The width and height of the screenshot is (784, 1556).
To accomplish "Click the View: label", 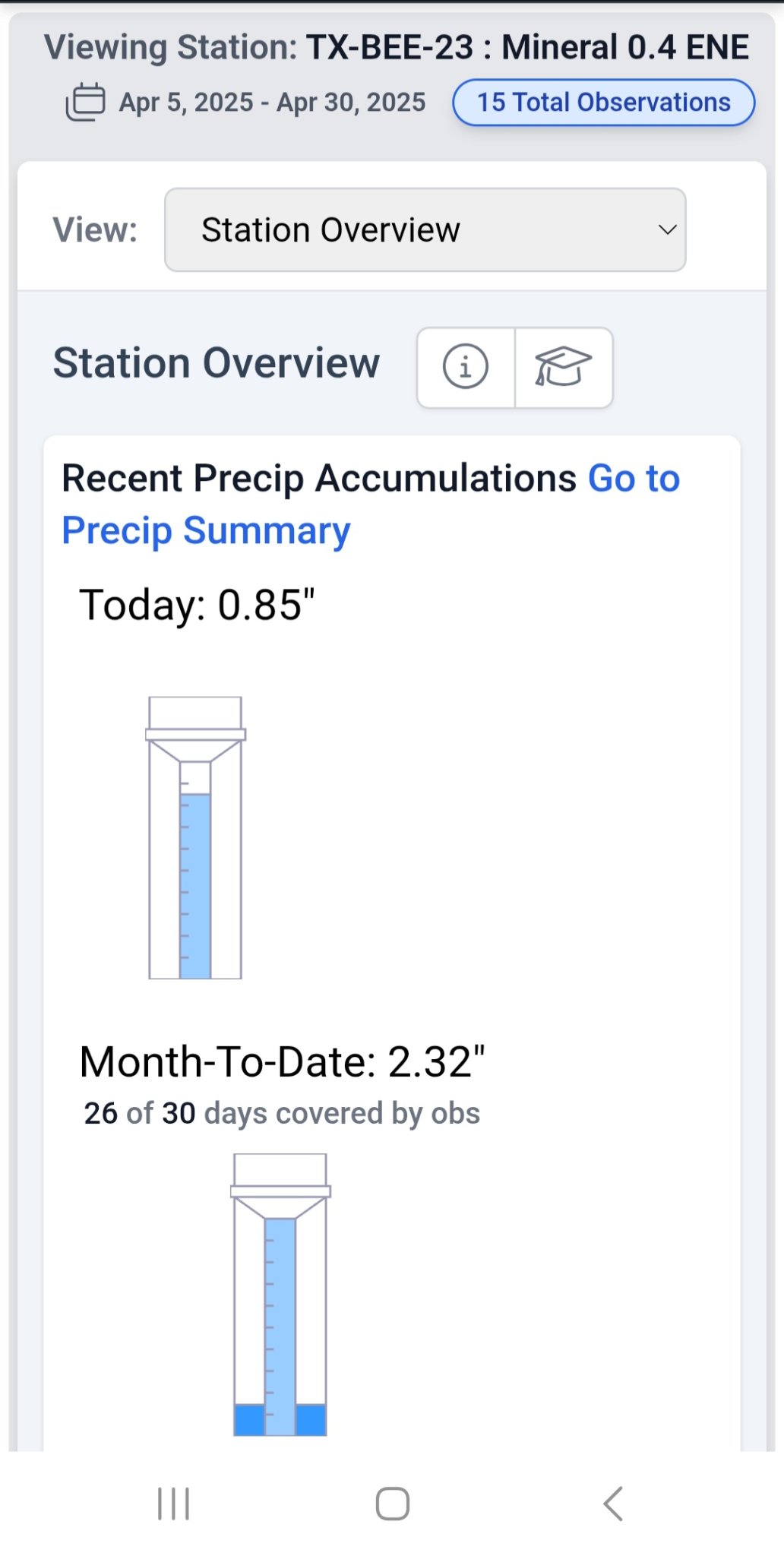I will pyautogui.click(x=95, y=229).
